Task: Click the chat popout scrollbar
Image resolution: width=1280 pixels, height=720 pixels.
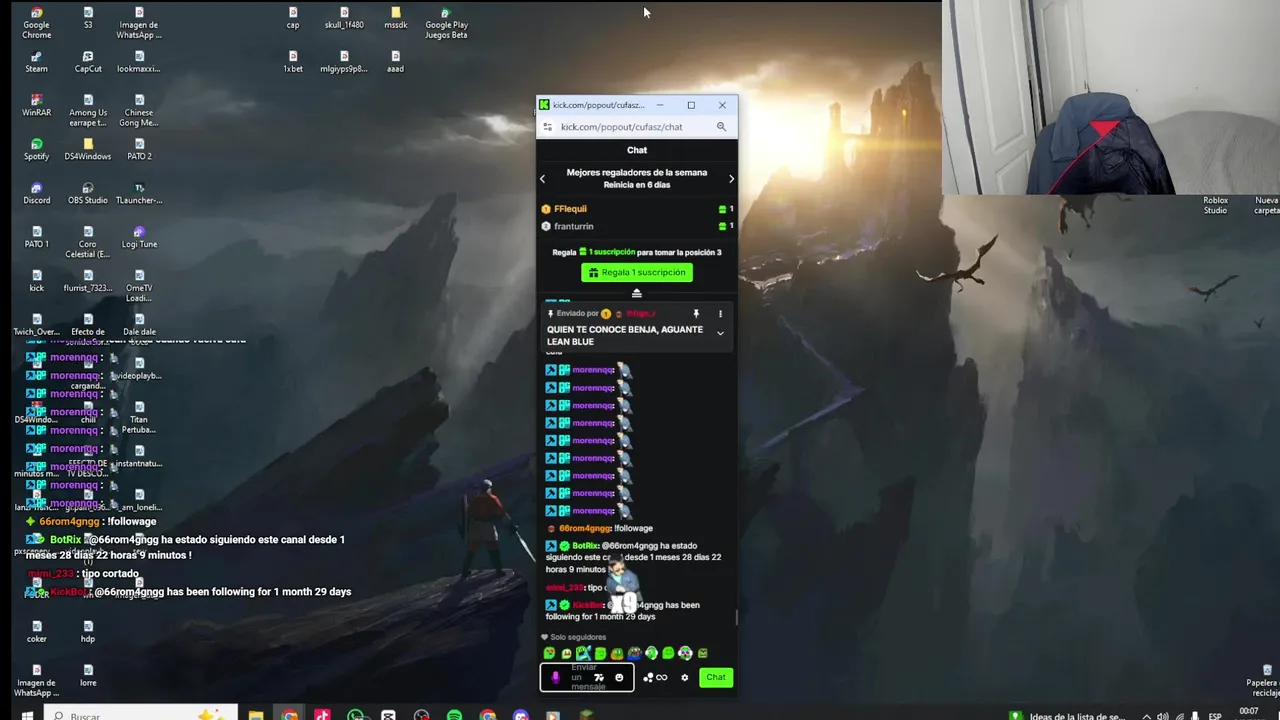Action: (x=736, y=618)
